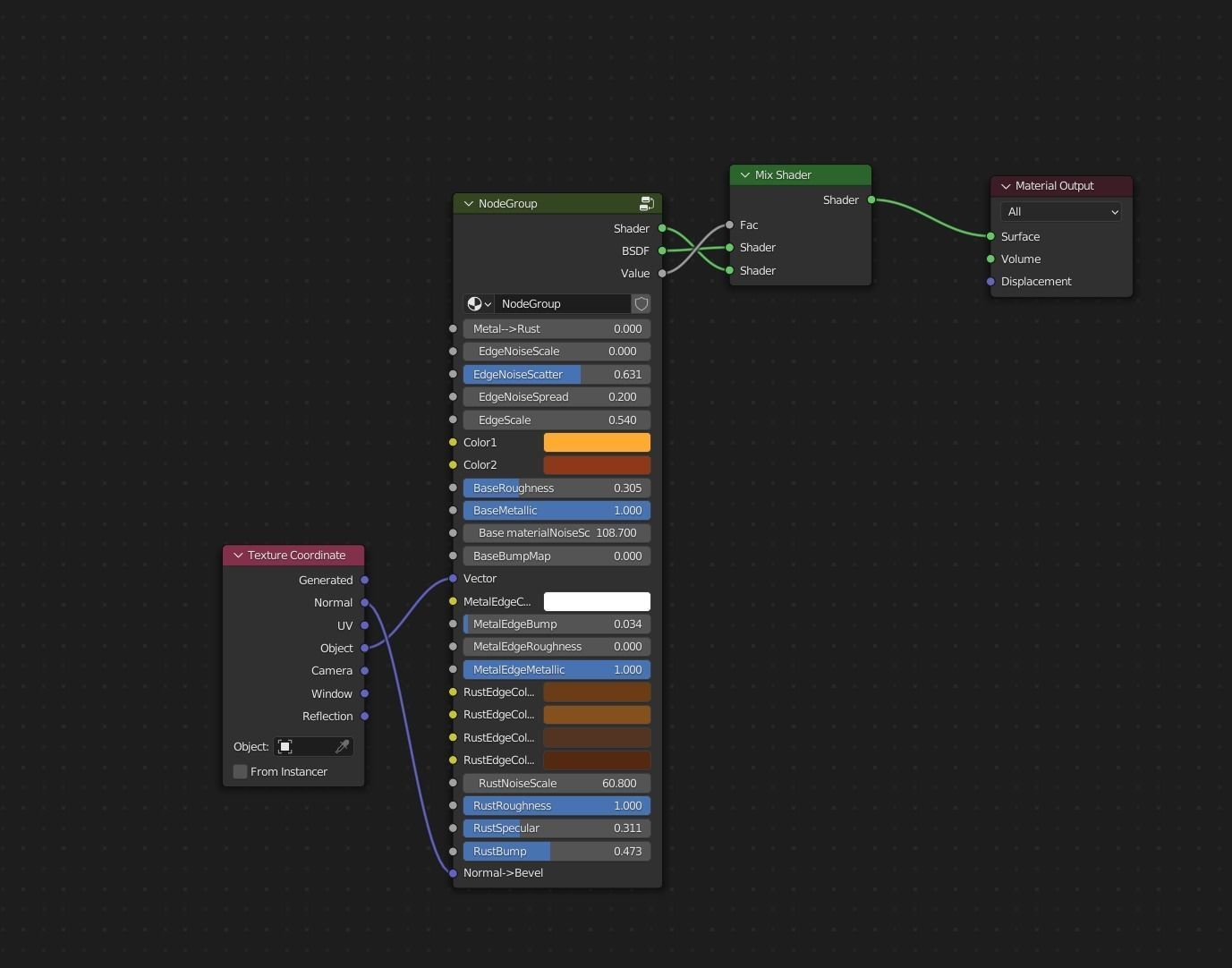The image size is (1232, 968).
Task: Enable the Fake User shield for NodeGroup
Action: point(641,303)
